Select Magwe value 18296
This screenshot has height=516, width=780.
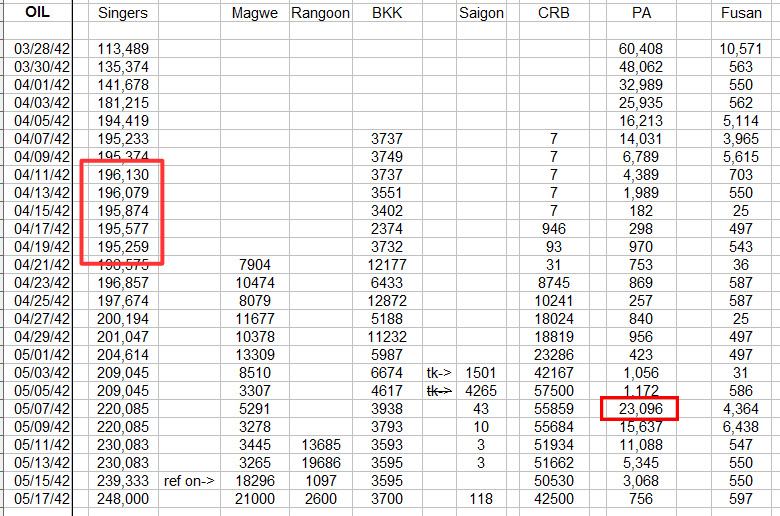255,481
